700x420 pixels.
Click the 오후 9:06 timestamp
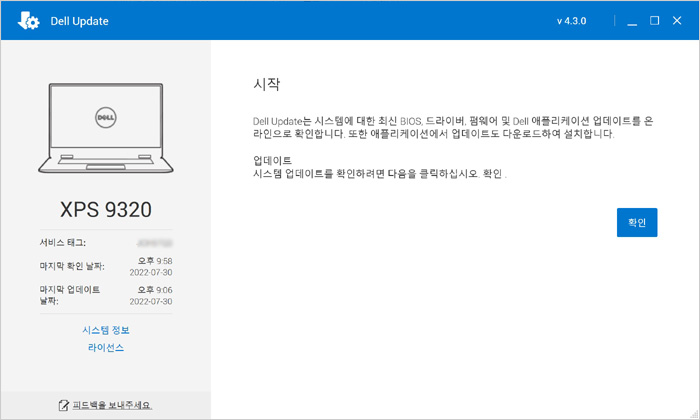155,290
